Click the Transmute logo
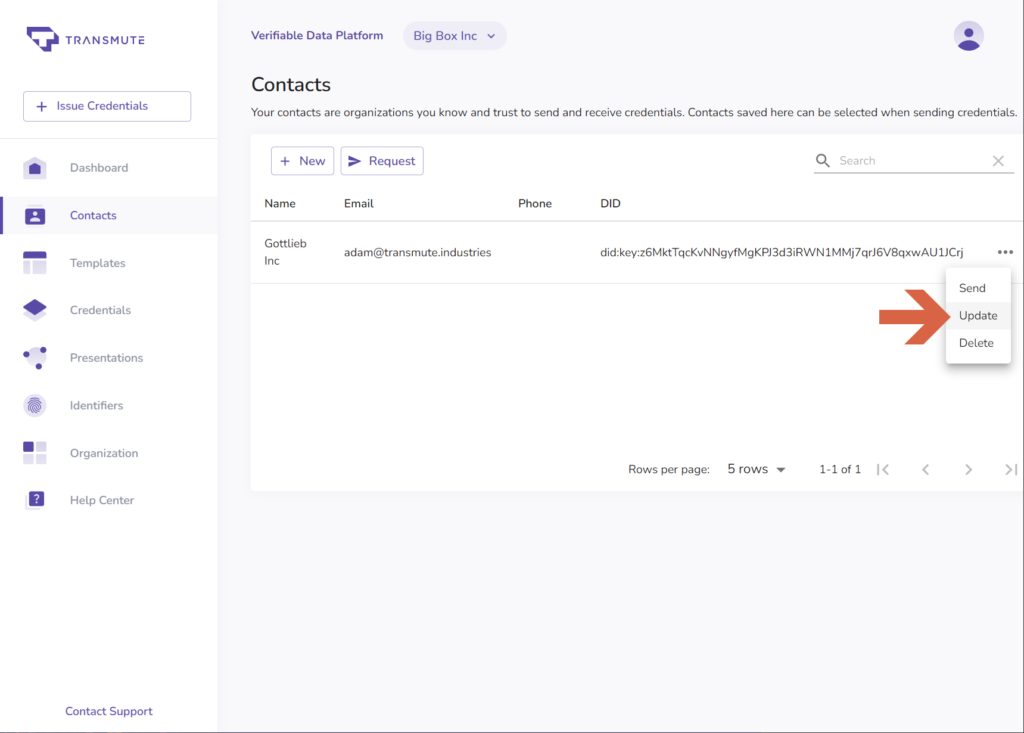This screenshot has width=1024, height=733. pos(86,39)
